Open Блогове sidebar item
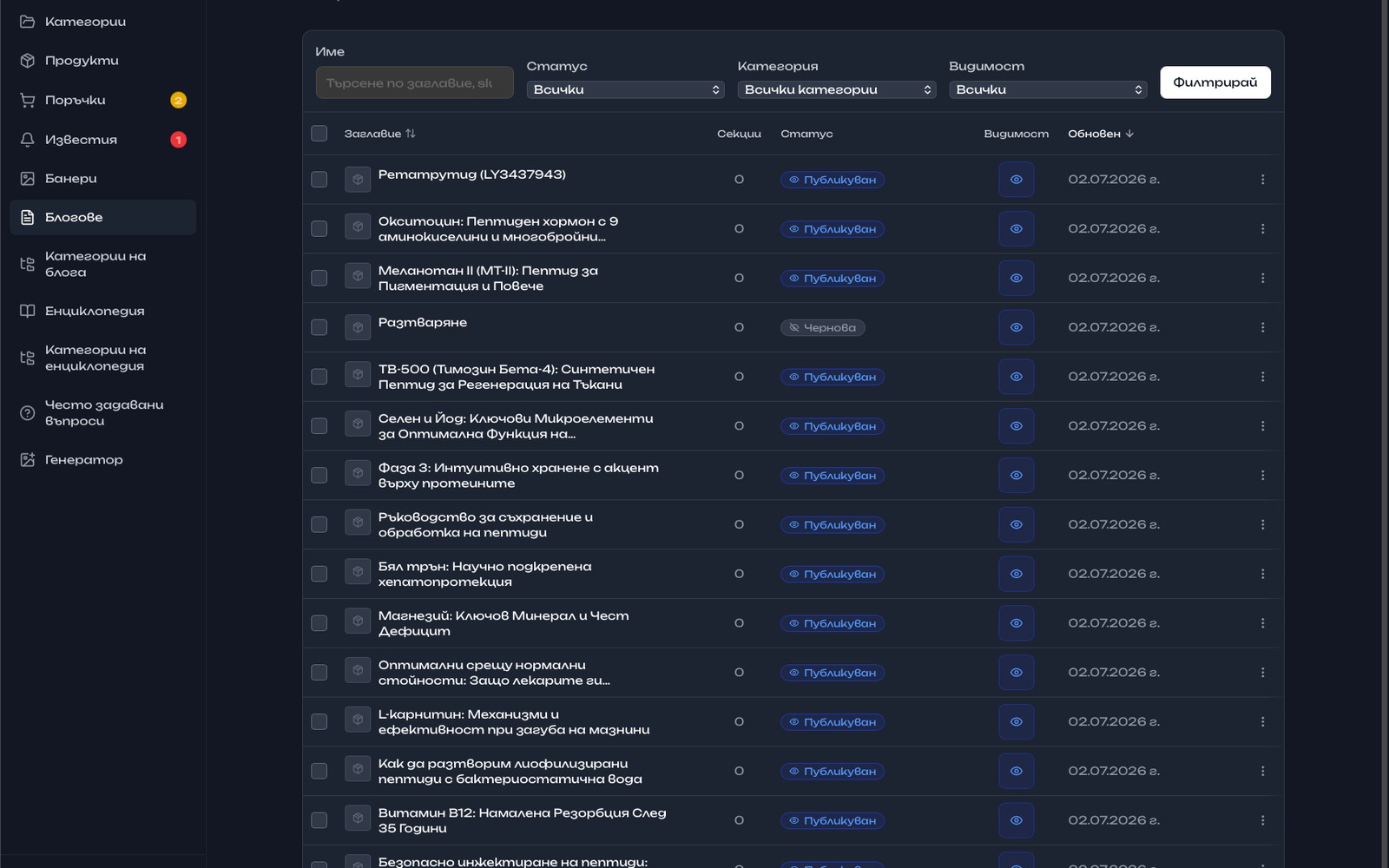This screenshot has height=868, width=1389. (x=102, y=217)
